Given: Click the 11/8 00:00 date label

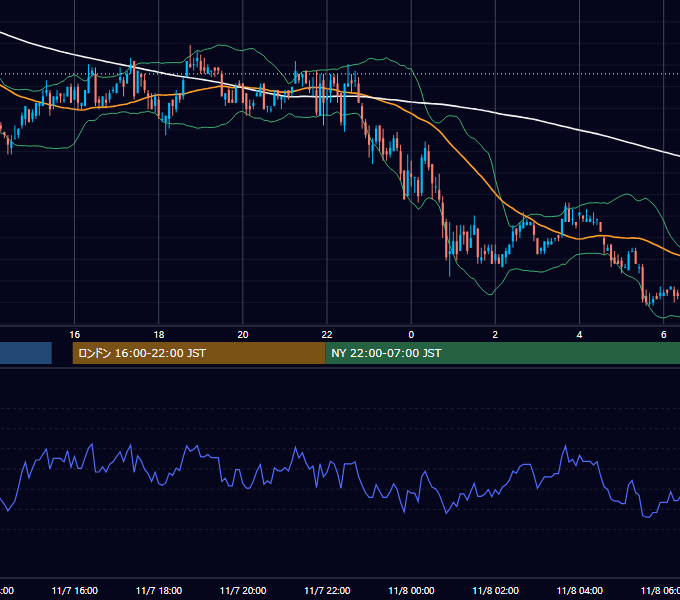Looking at the screenshot, I should tap(411, 590).
